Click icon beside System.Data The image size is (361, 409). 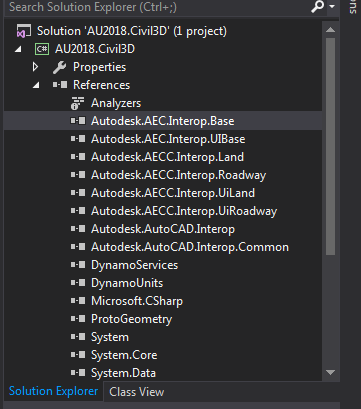[x=78, y=373]
